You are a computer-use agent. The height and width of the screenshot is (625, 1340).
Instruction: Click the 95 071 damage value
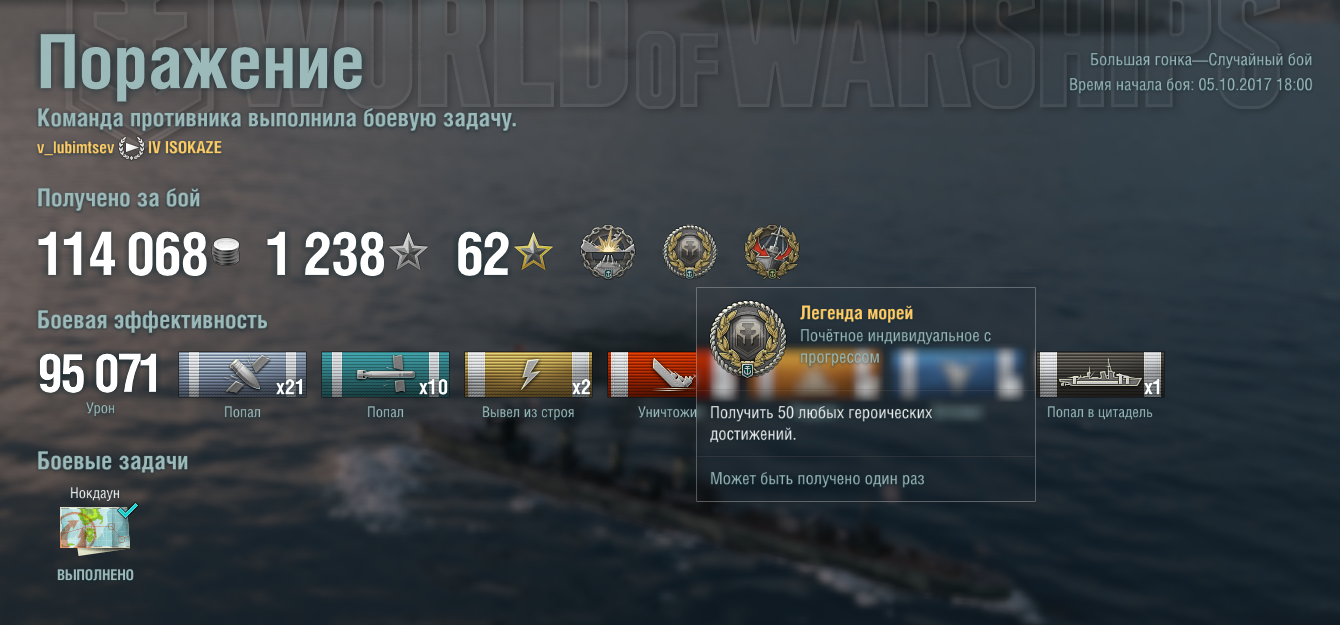98,375
